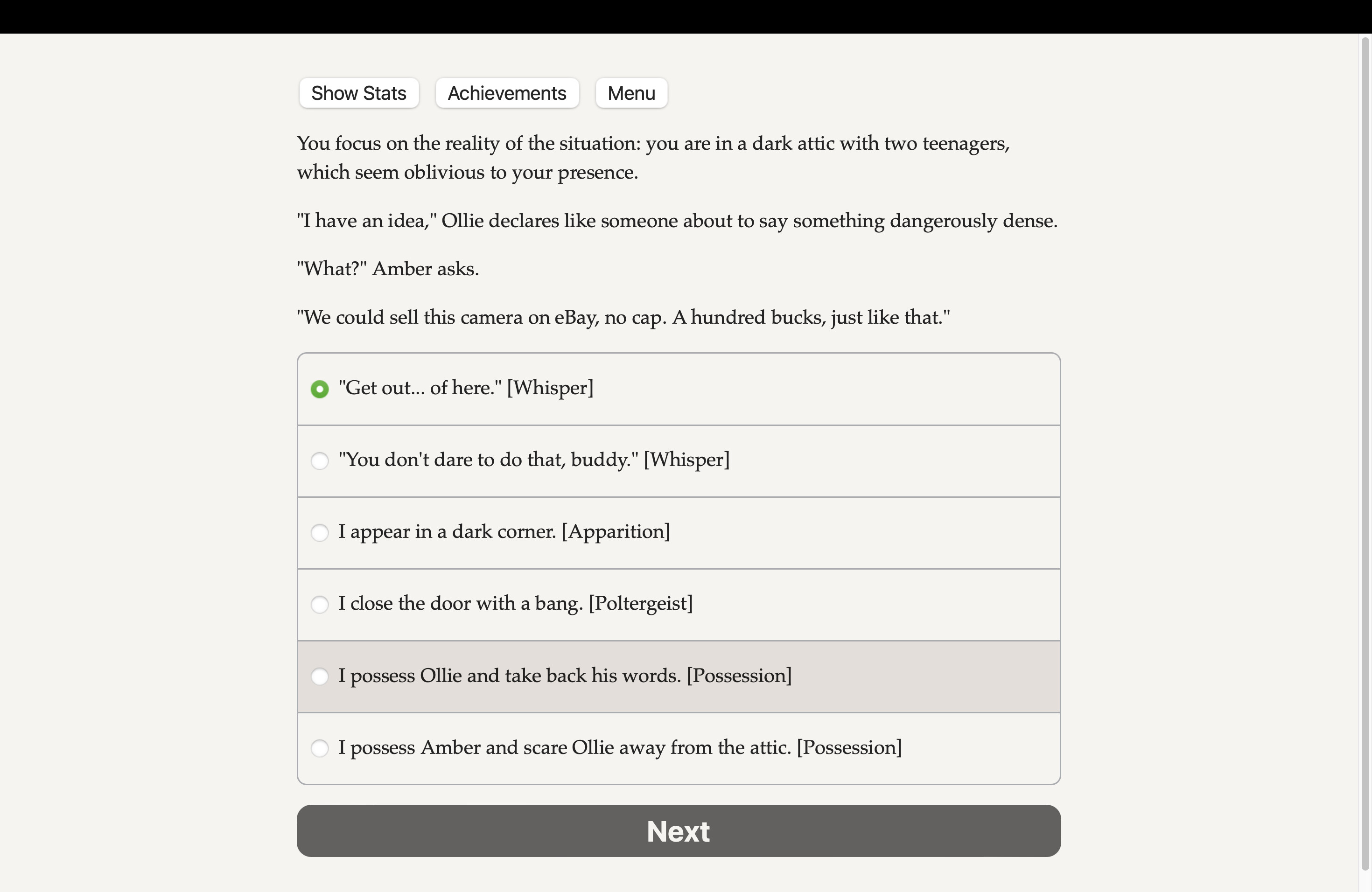The width and height of the screenshot is (1372, 892).
Task: Click the green selected radio indicator
Action: pos(320,389)
